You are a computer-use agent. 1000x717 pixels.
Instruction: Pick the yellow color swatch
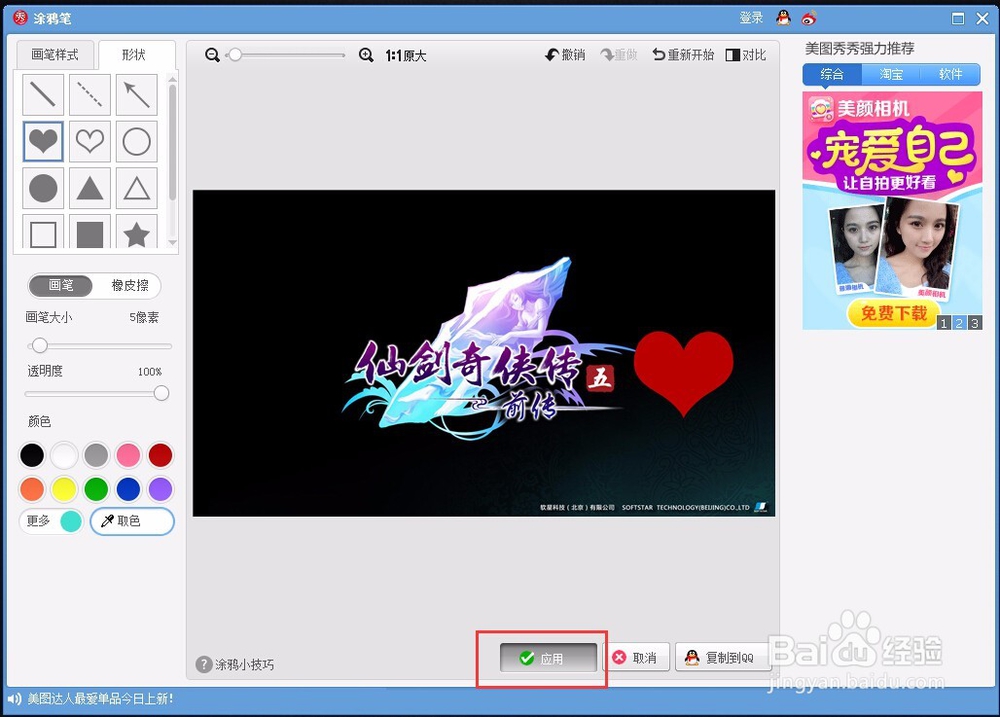[x=64, y=489]
